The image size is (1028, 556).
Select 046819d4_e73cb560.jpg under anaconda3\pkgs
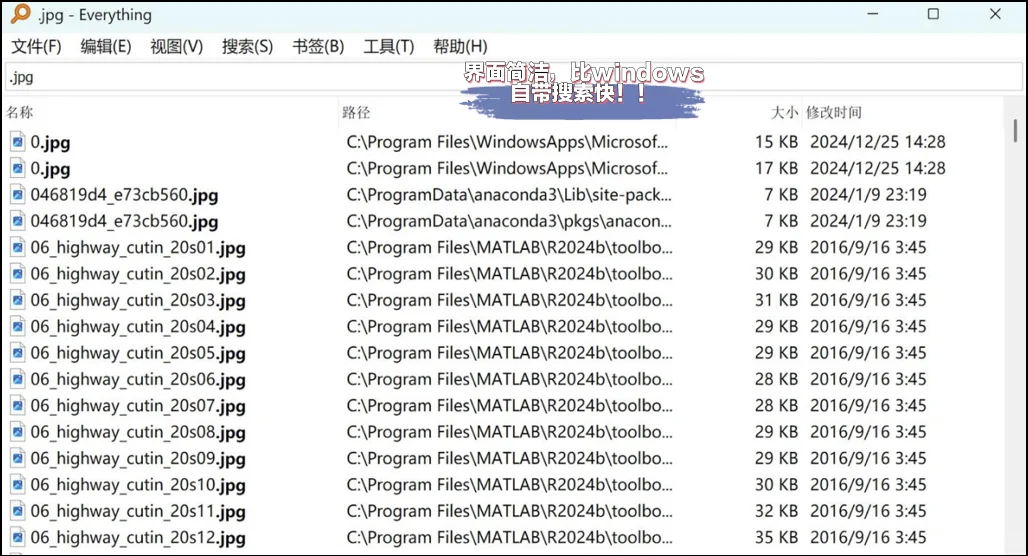(125, 221)
